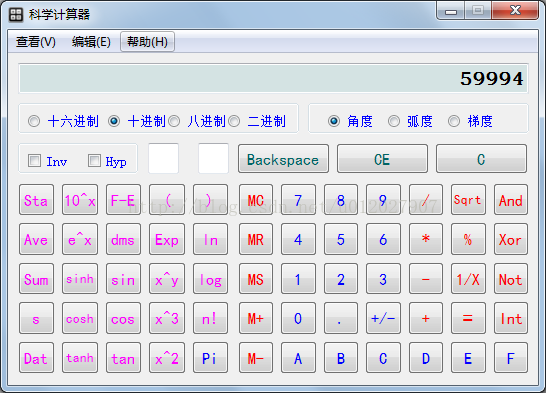Viewport: 546px width, 393px height.
Task: Click the n! factorial button
Action: [x=210, y=318]
